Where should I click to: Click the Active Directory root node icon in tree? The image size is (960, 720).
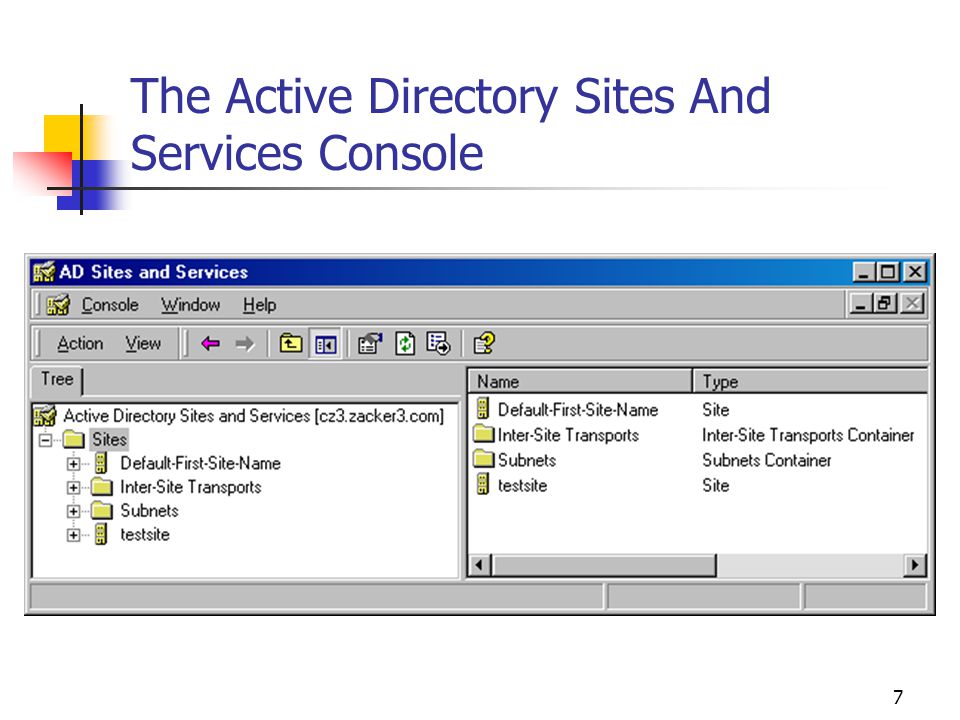coord(45,416)
